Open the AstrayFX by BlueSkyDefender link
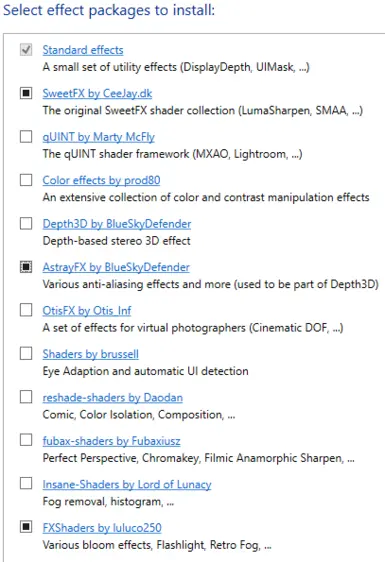Screen dimensions: 385x562 116,267
